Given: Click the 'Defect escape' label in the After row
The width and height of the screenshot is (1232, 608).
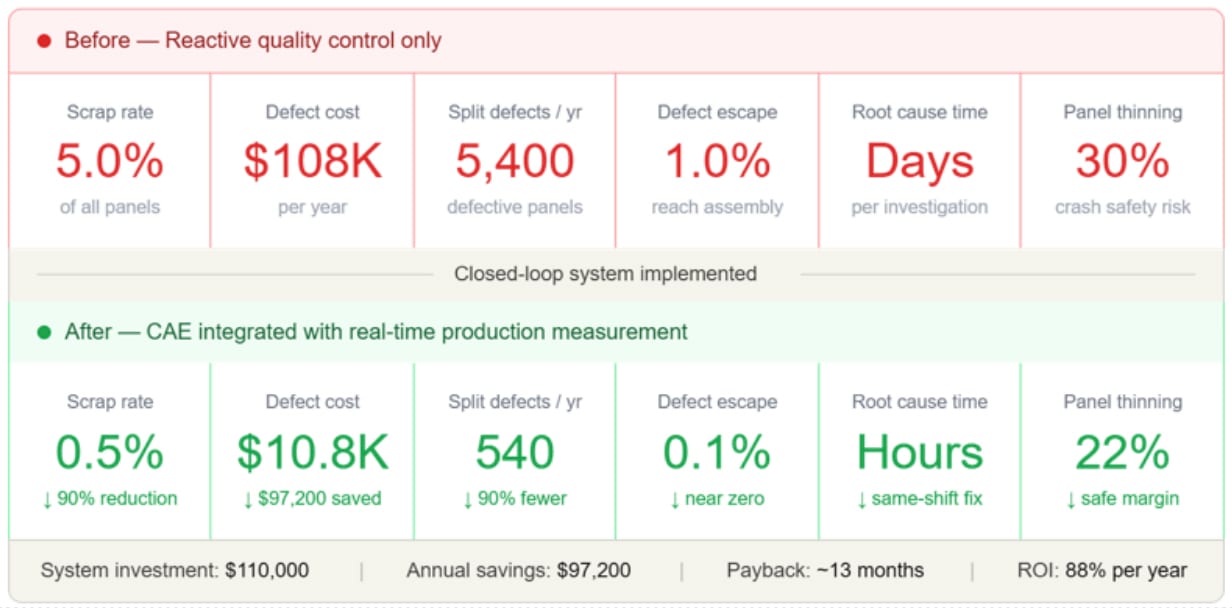Looking at the screenshot, I should click(x=717, y=402).
